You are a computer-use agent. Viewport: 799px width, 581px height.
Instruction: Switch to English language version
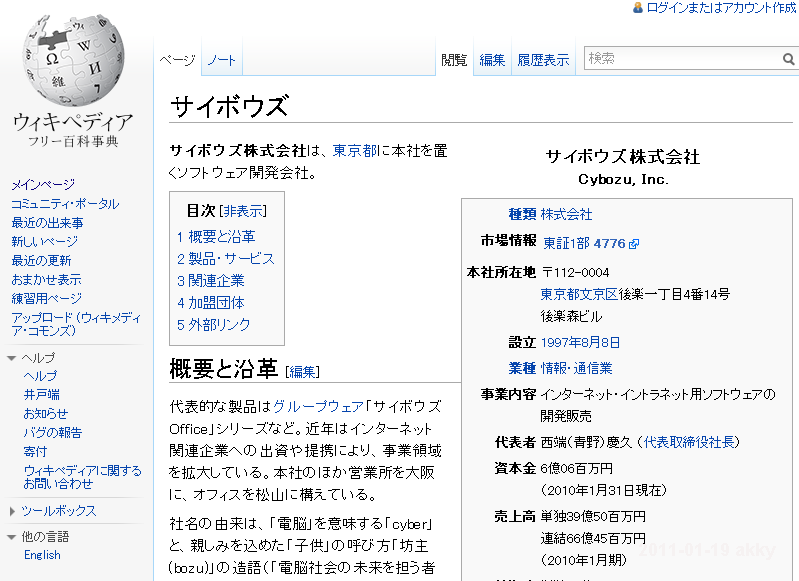click(42, 555)
